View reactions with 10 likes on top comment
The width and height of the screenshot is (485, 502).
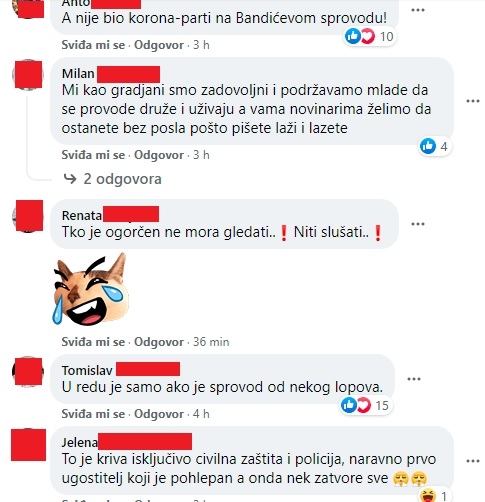pos(369,36)
